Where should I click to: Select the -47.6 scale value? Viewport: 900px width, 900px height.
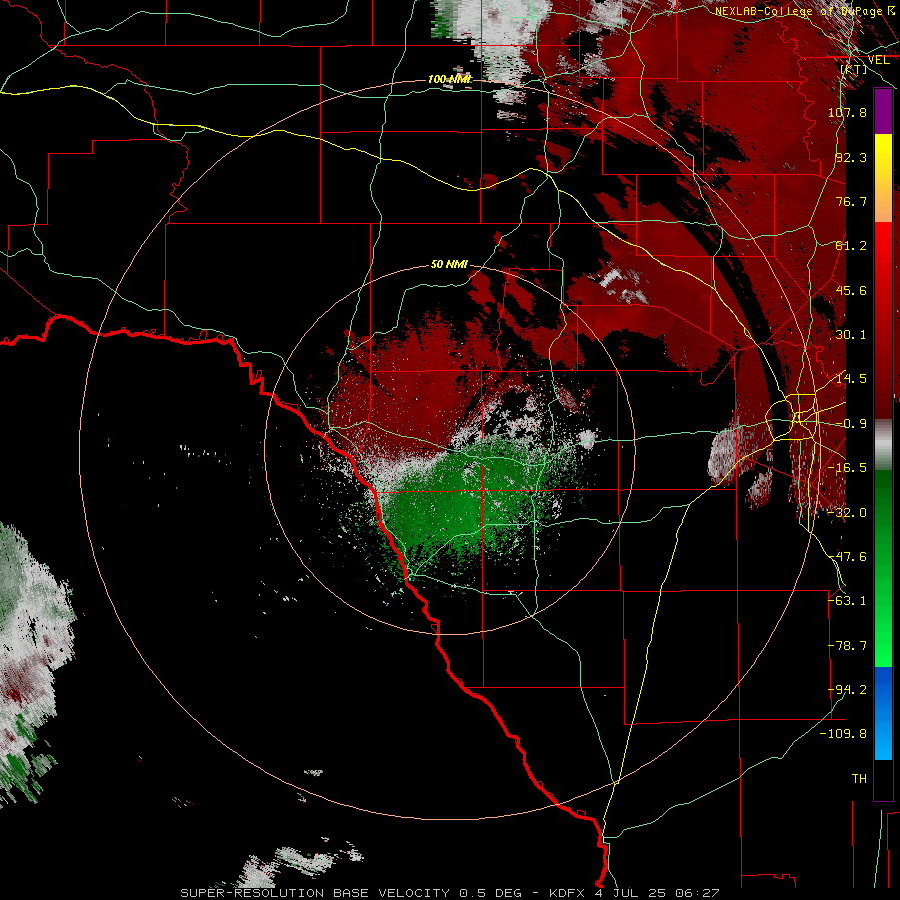[847, 556]
